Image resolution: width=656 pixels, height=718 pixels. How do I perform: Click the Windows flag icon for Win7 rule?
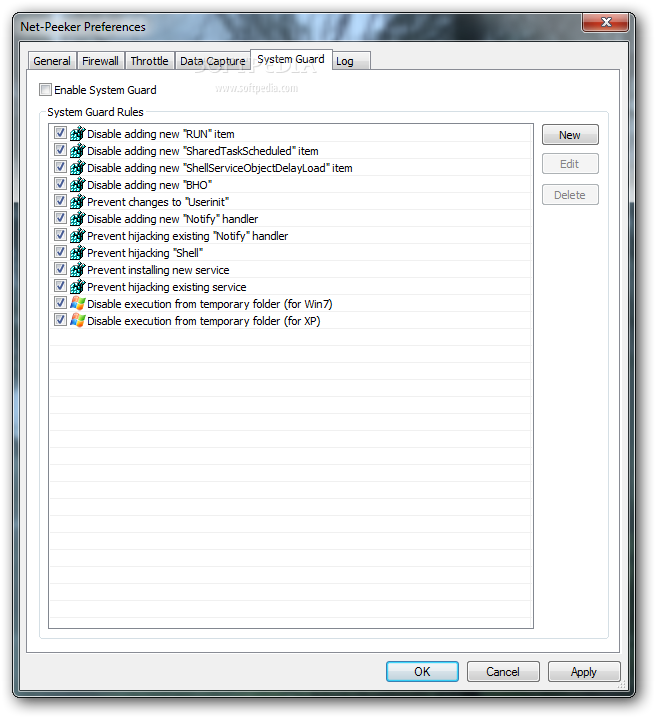77,303
